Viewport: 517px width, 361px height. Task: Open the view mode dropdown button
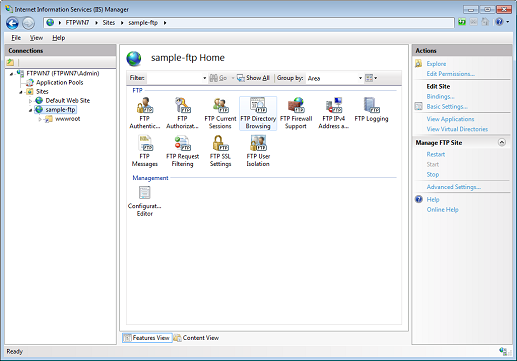371,78
